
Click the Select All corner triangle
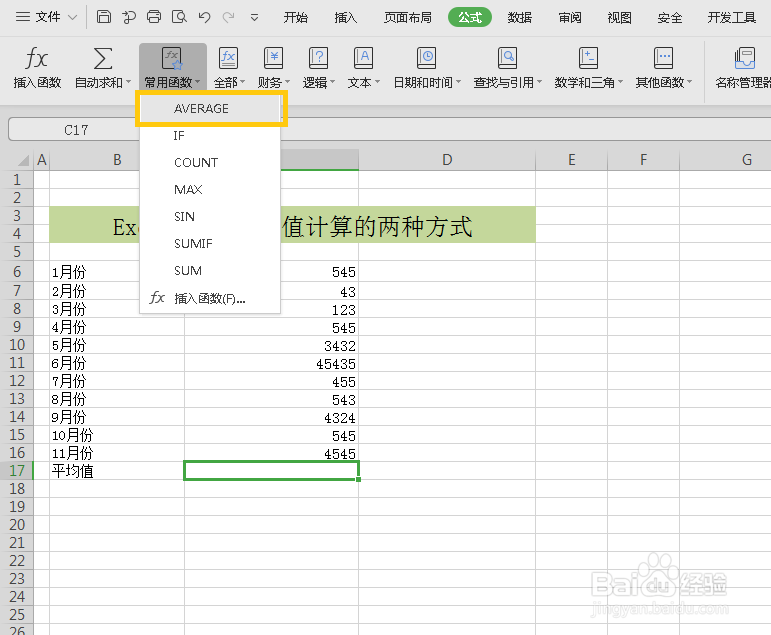(23, 160)
